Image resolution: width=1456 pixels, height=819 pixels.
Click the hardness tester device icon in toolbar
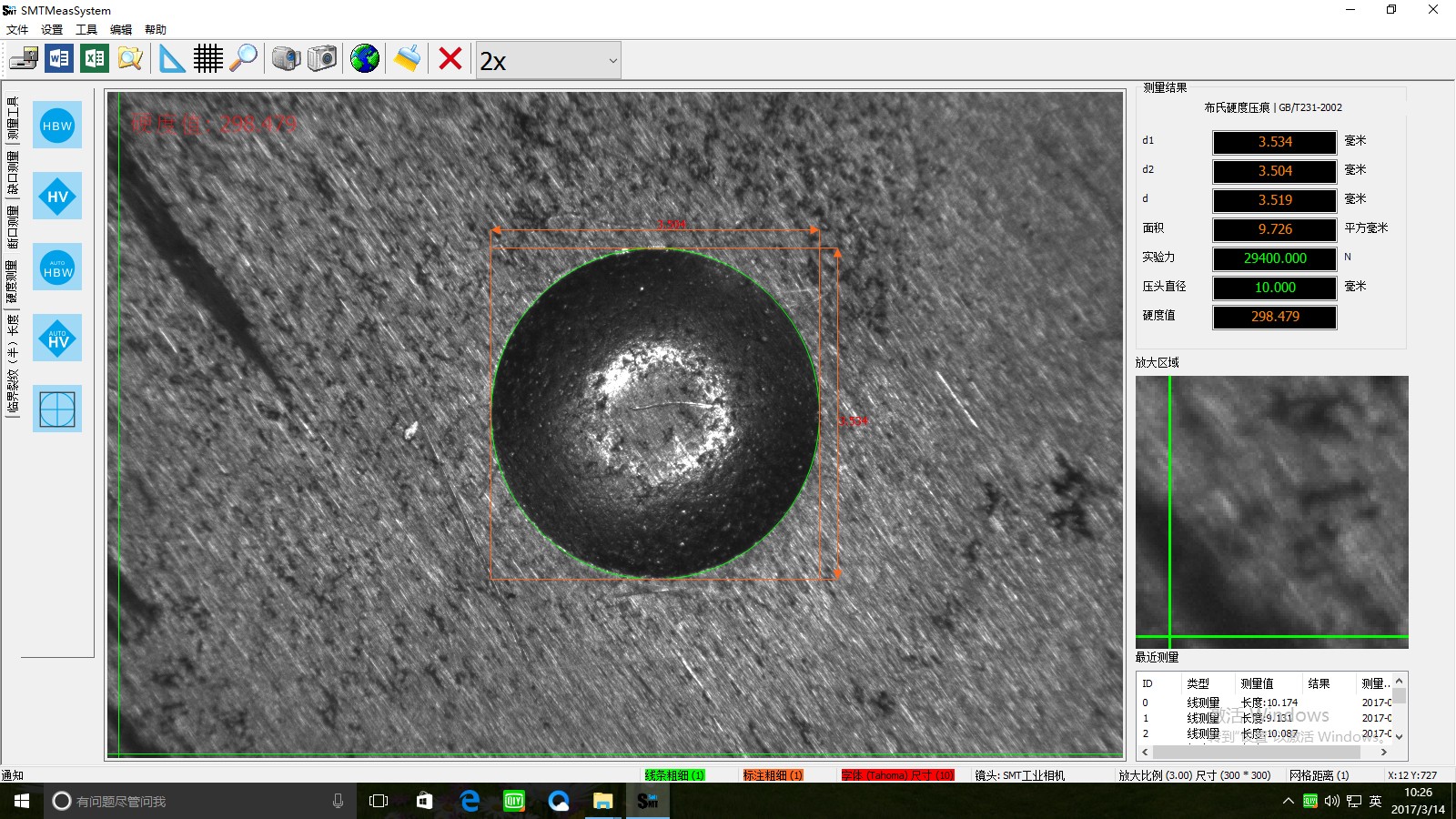(24, 59)
